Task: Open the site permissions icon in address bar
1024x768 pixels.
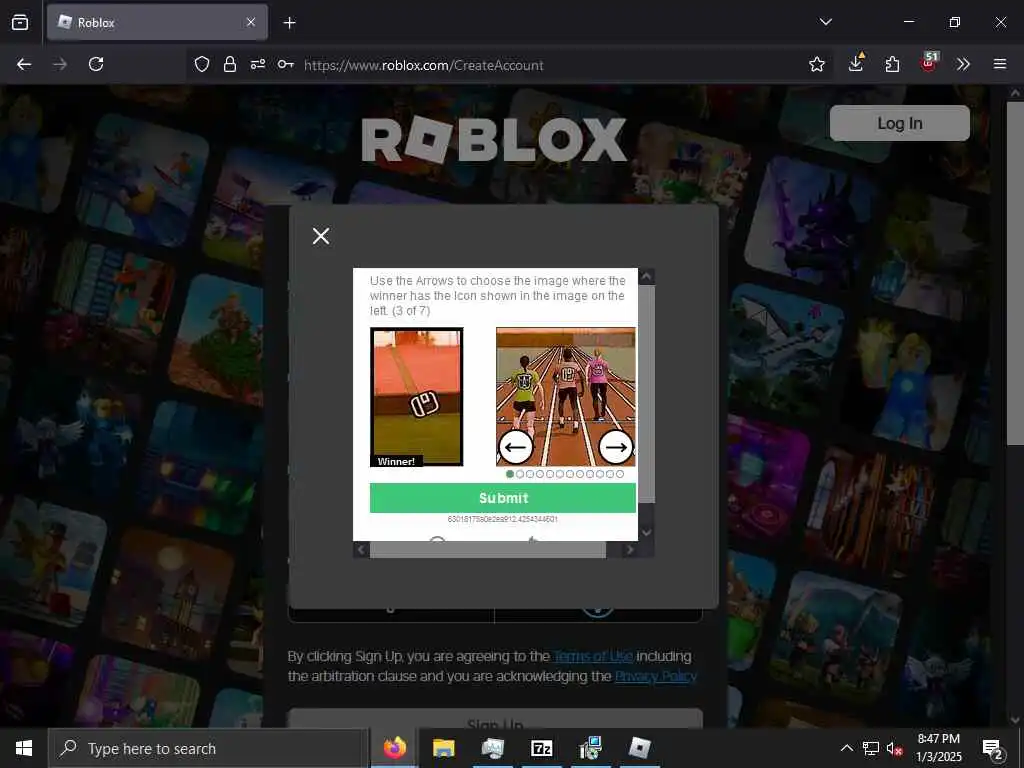Action: (x=257, y=64)
